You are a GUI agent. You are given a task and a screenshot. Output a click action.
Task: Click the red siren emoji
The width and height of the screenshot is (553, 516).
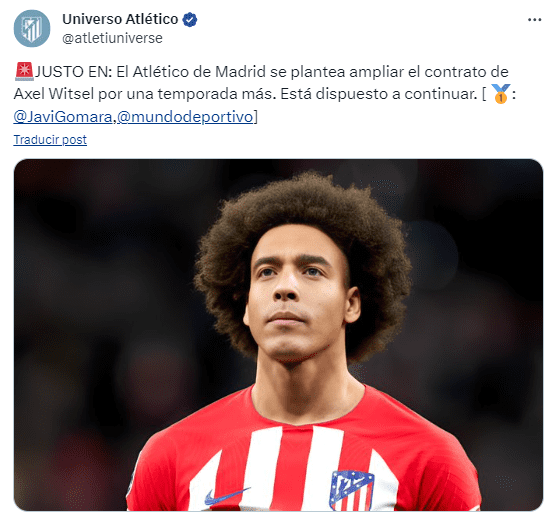[x=24, y=71]
